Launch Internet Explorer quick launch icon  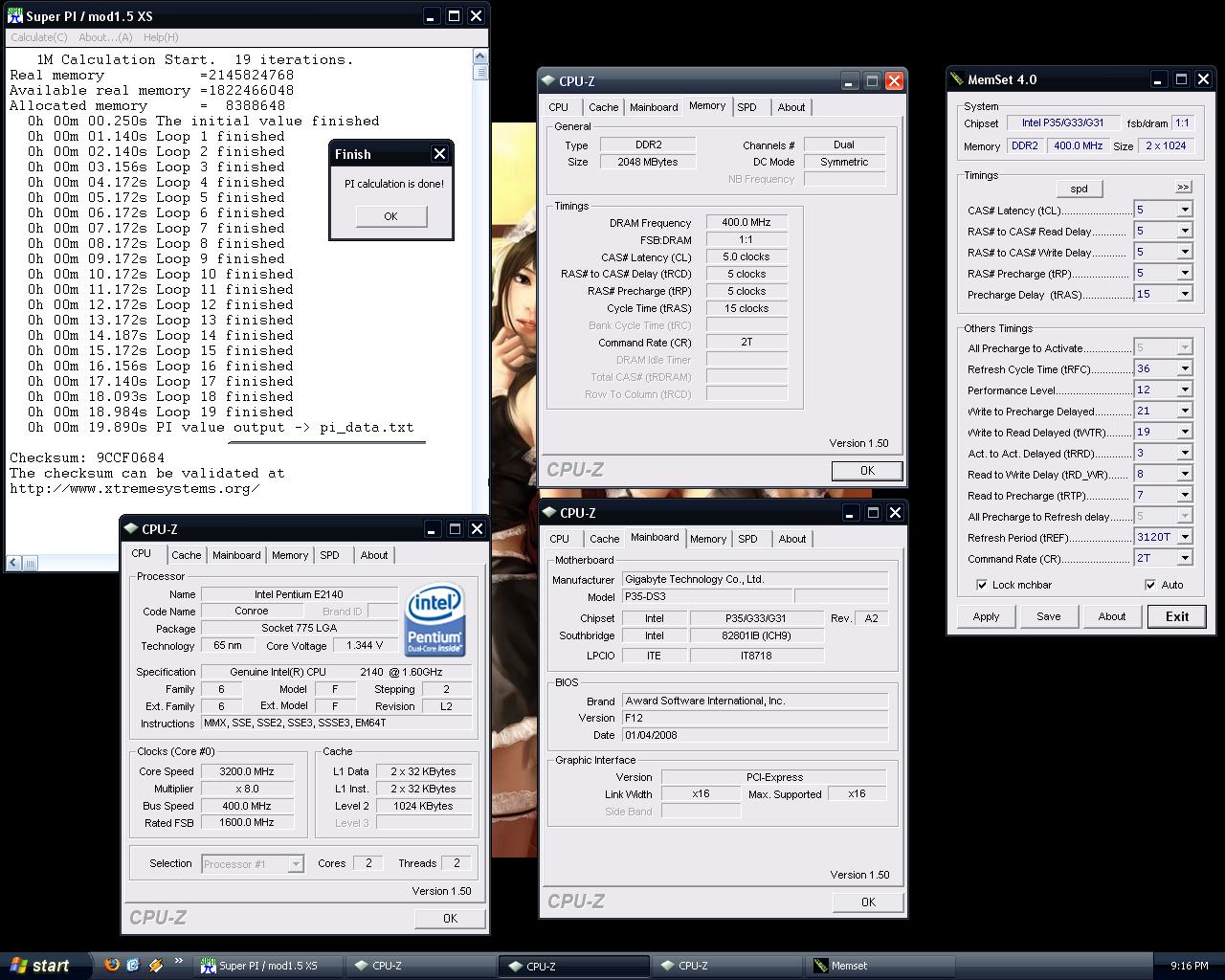coord(133,965)
